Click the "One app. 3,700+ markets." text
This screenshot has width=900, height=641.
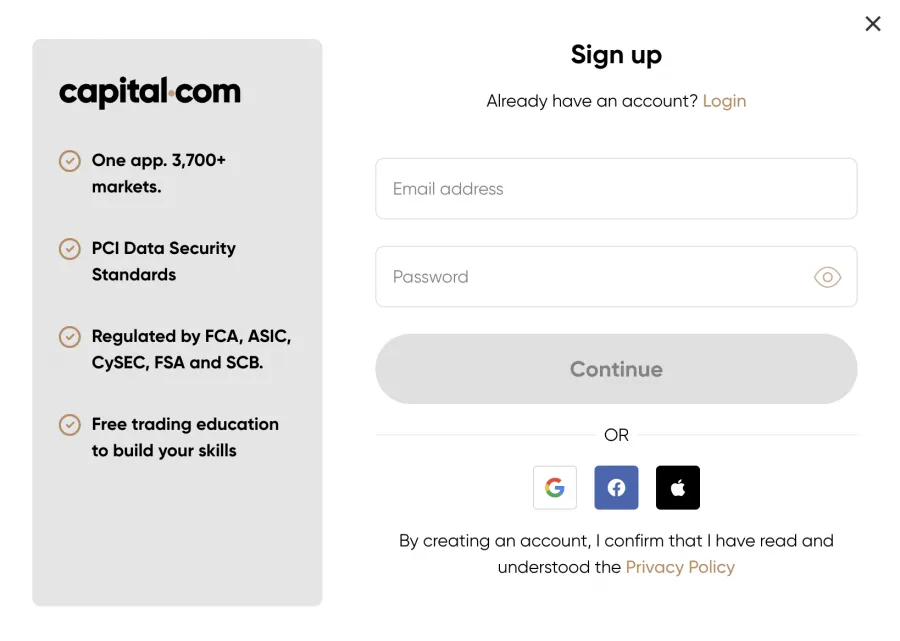point(159,173)
